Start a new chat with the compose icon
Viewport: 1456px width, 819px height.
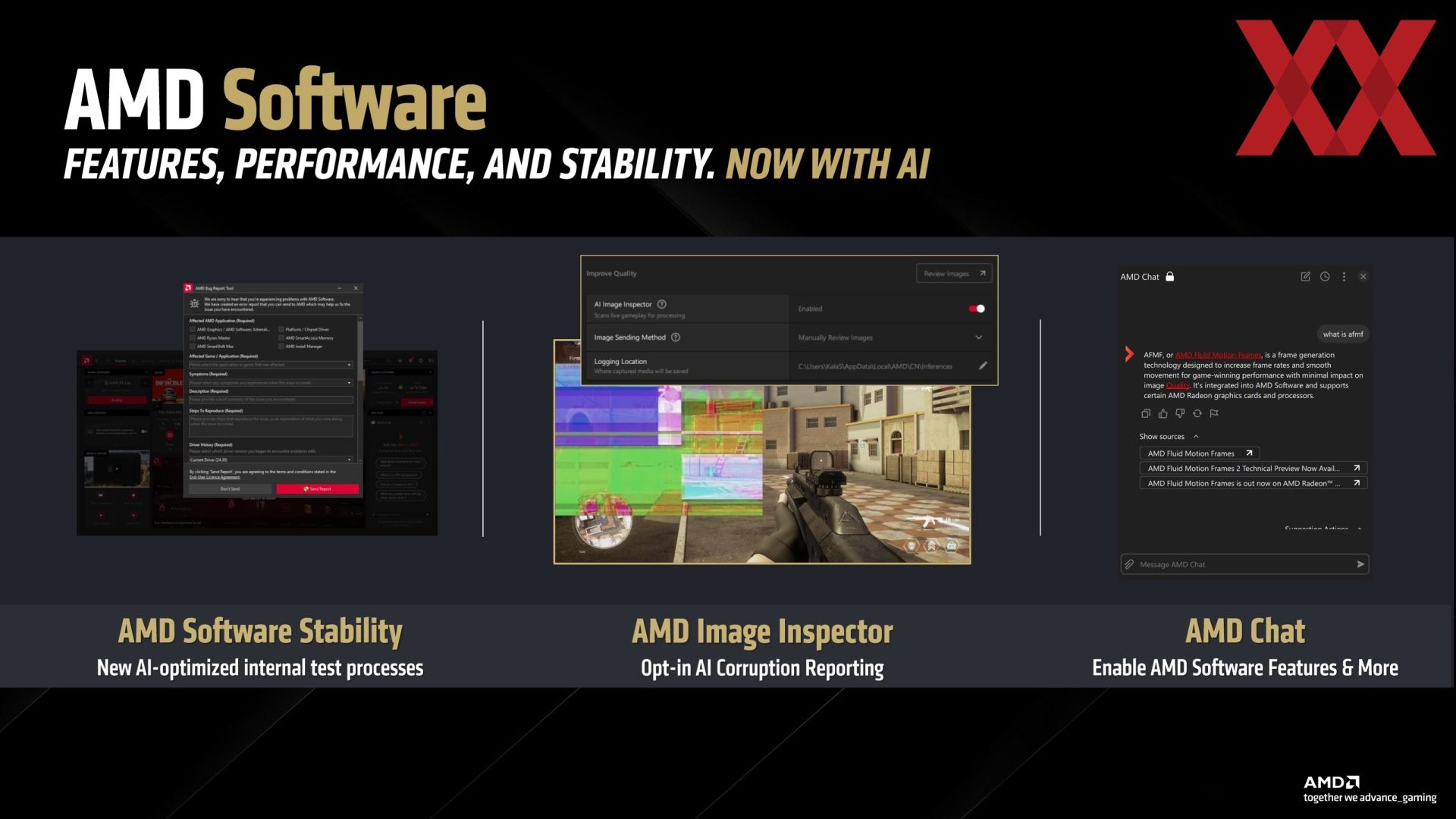click(x=1305, y=277)
